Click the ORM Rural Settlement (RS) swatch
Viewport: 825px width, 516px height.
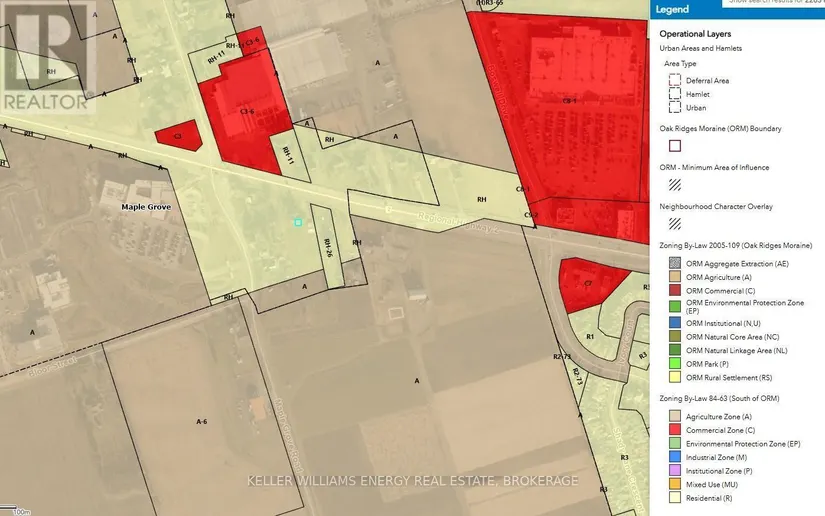coord(675,377)
